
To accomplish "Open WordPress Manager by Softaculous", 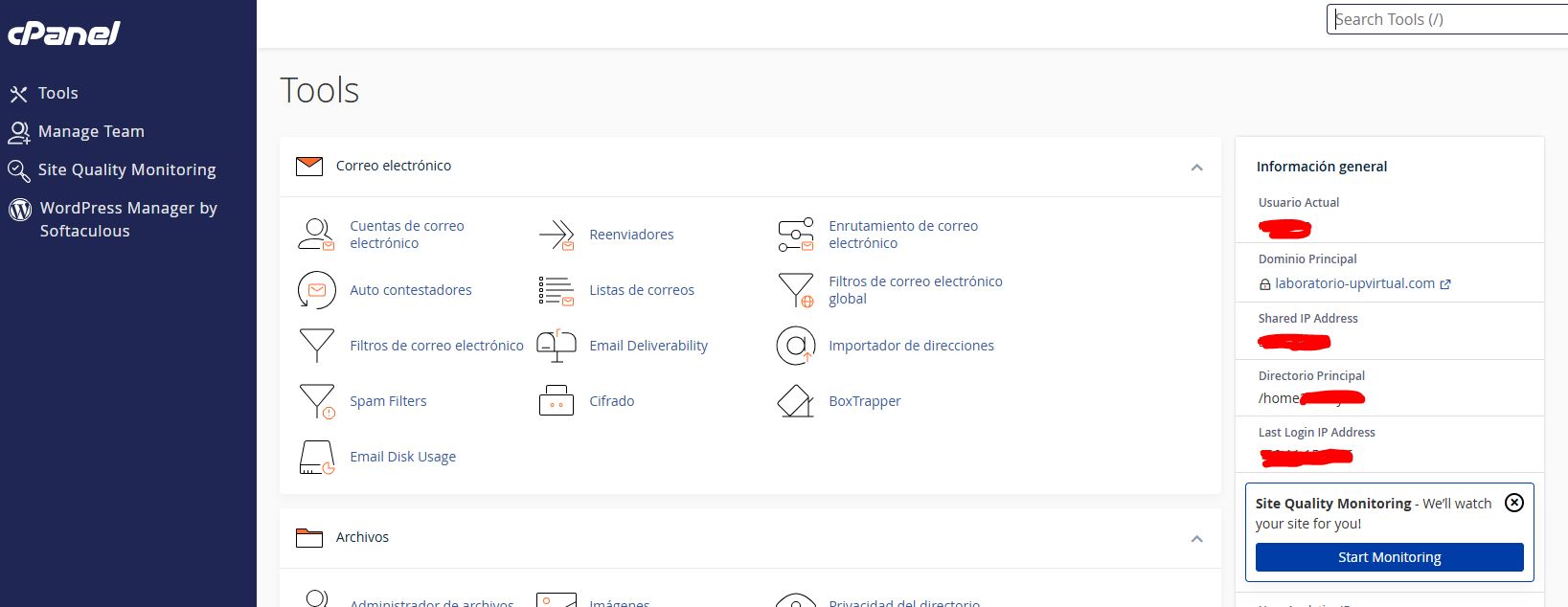I will click(127, 219).
